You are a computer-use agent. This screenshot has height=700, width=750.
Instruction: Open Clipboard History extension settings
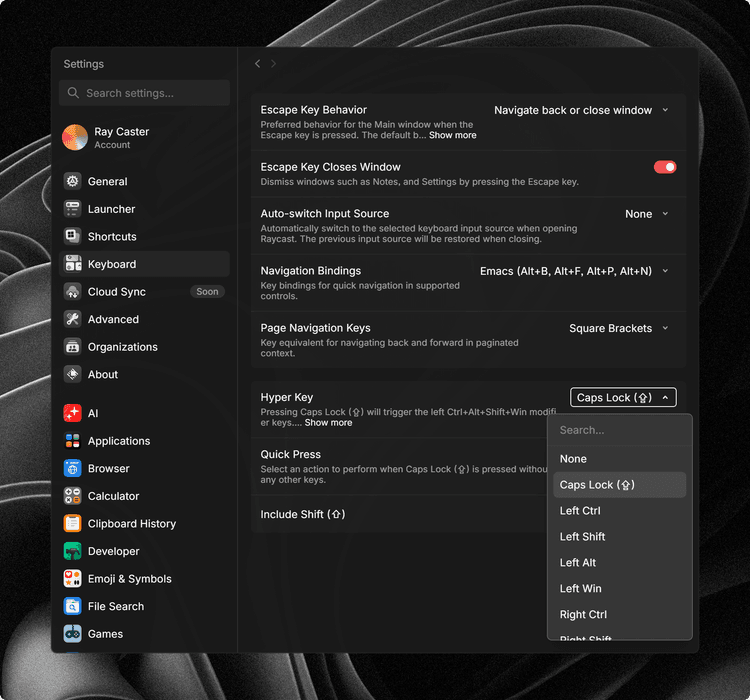point(144,523)
